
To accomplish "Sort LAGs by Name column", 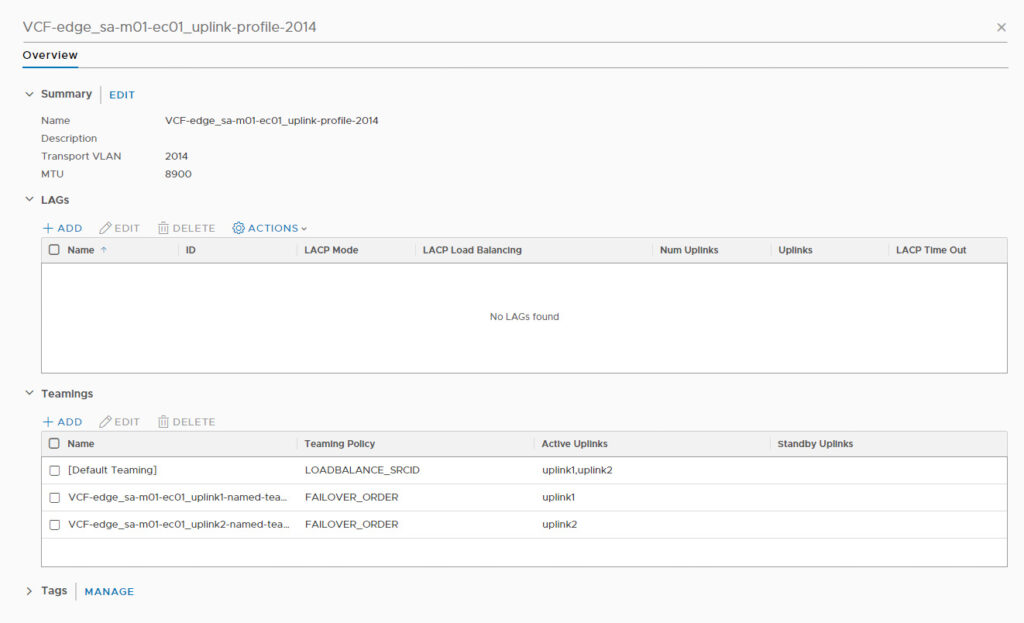I will pyautogui.click(x=81, y=249).
